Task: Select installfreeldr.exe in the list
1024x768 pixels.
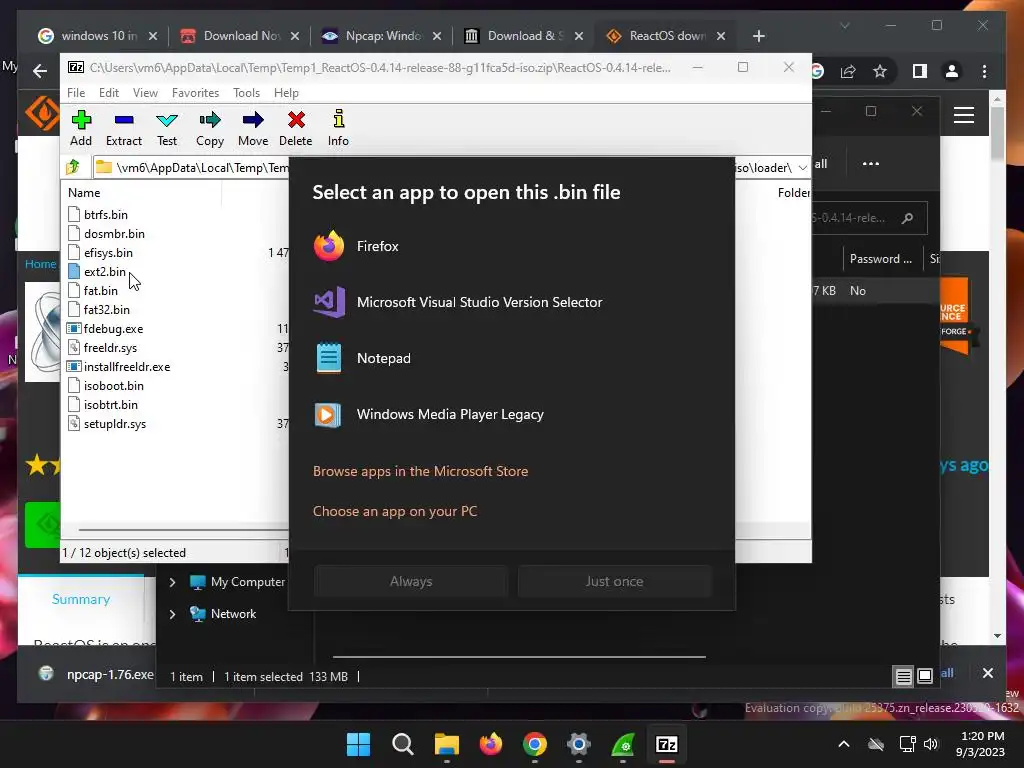Action: [x=119, y=366]
